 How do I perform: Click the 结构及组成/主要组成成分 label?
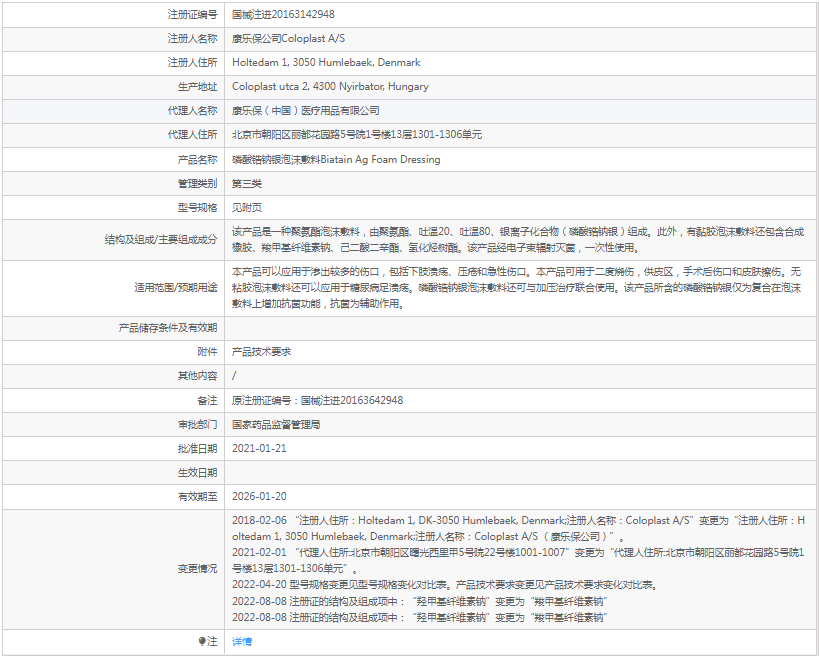[161, 240]
